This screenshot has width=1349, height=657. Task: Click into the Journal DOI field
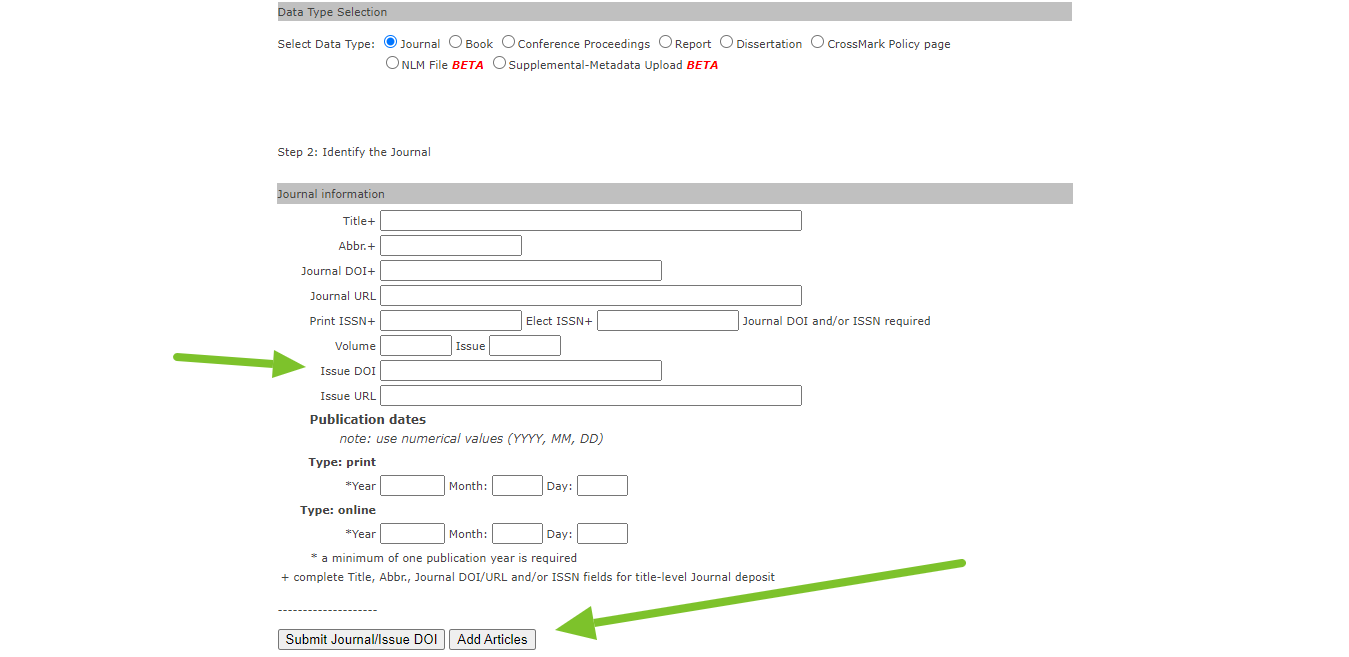[520, 271]
